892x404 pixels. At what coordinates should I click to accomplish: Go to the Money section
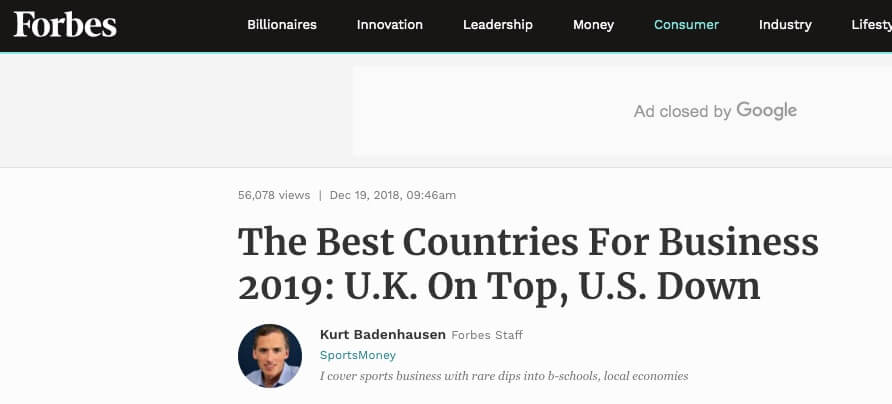point(593,25)
